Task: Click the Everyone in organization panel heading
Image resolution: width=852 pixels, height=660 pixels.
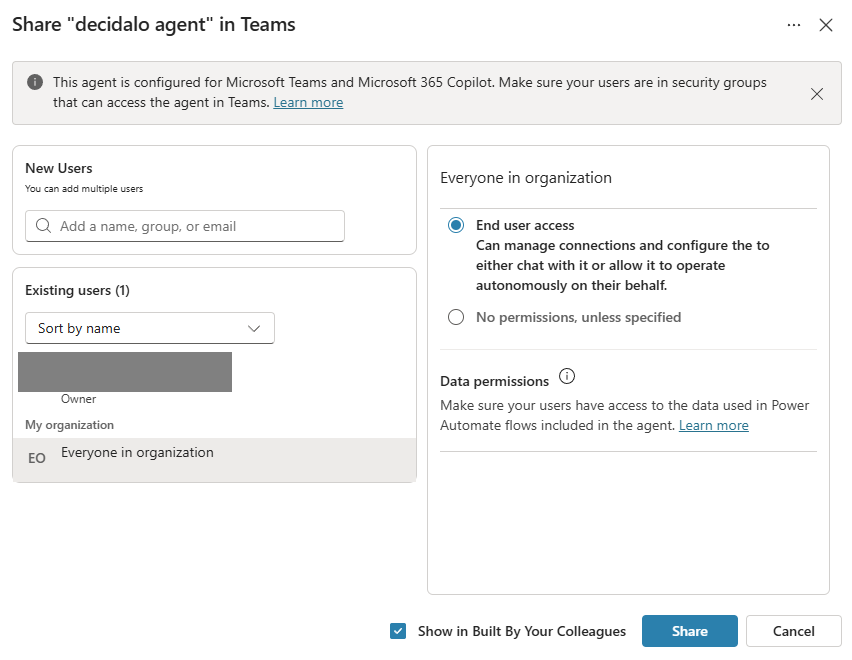Action: pos(525,178)
